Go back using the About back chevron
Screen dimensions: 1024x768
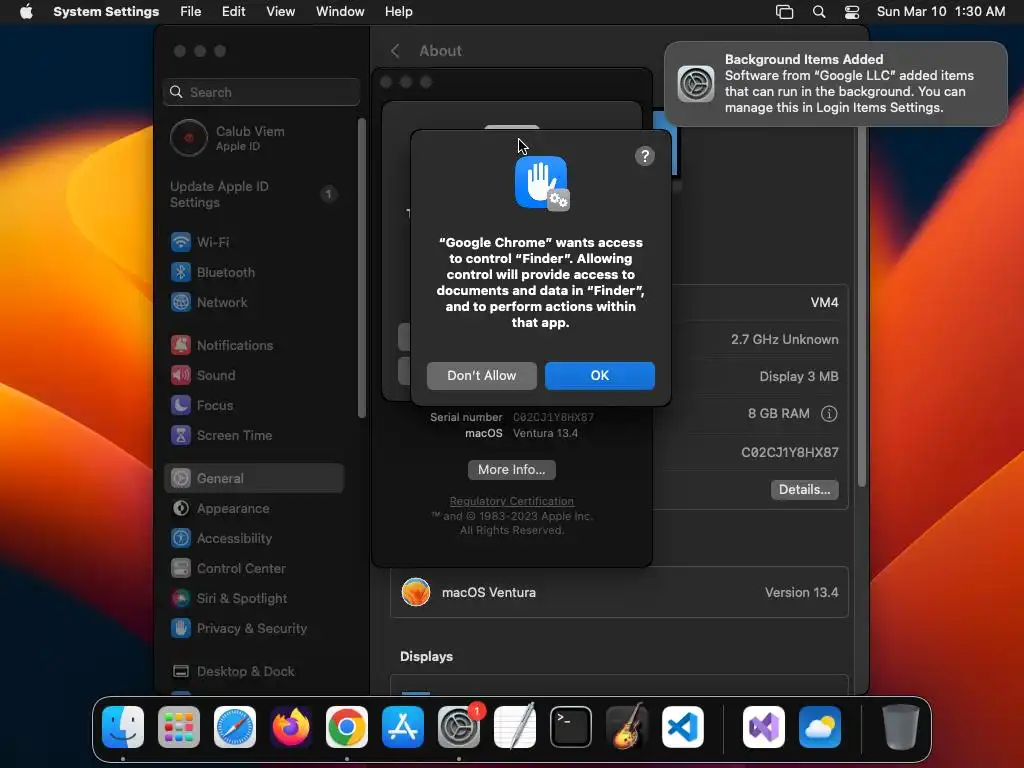point(395,51)
